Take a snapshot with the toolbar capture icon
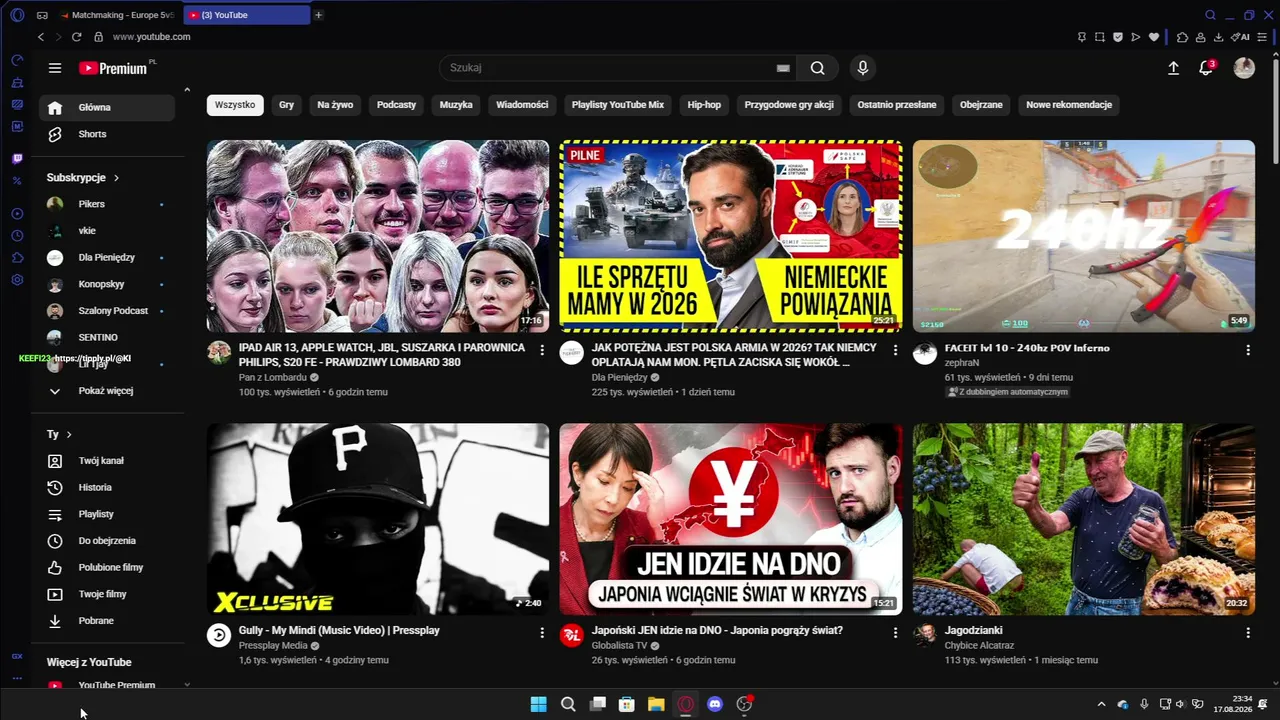 [x=1100, y=37]
